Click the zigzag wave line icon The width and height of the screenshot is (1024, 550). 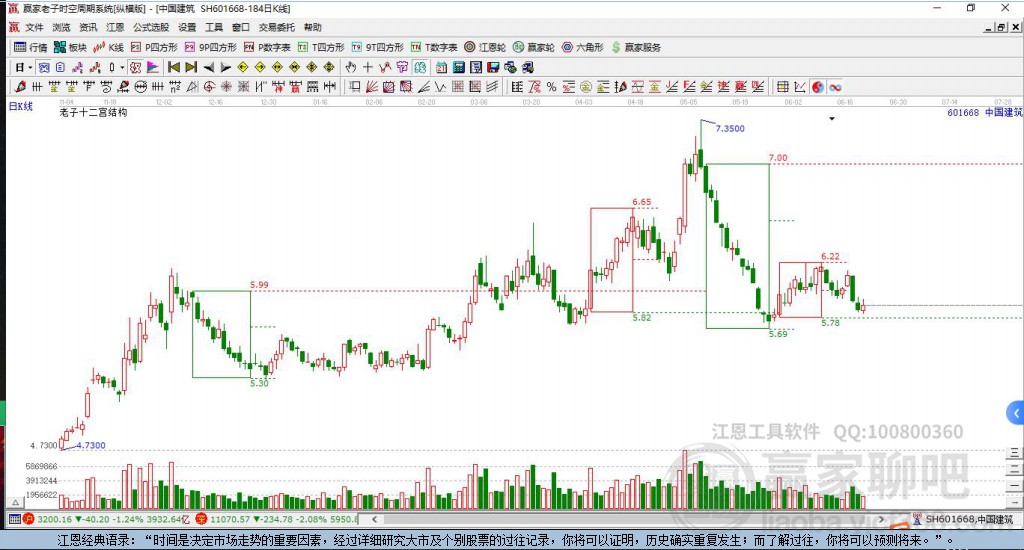pos(441,87)
